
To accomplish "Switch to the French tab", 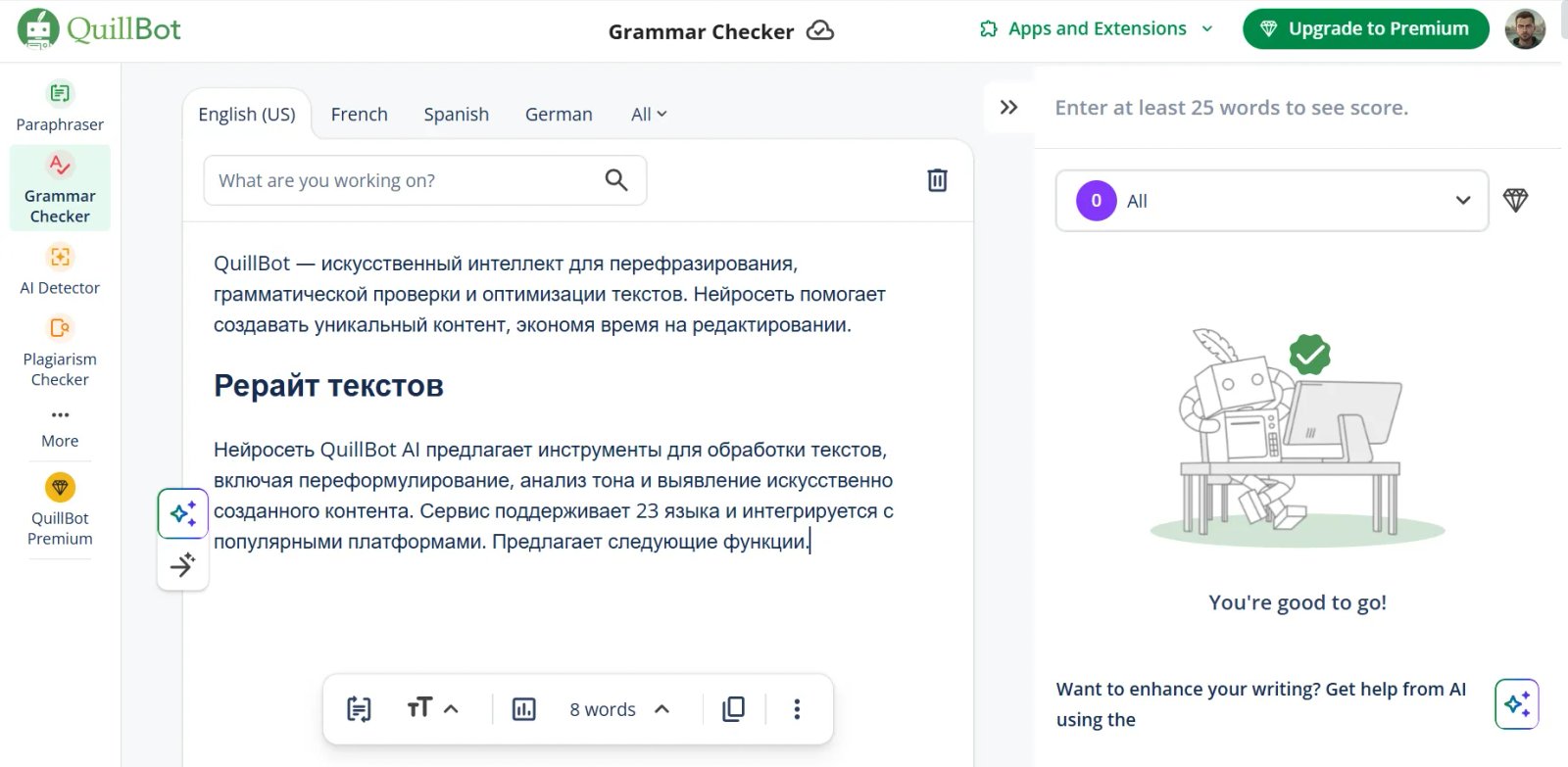I will tap(360, 115).
